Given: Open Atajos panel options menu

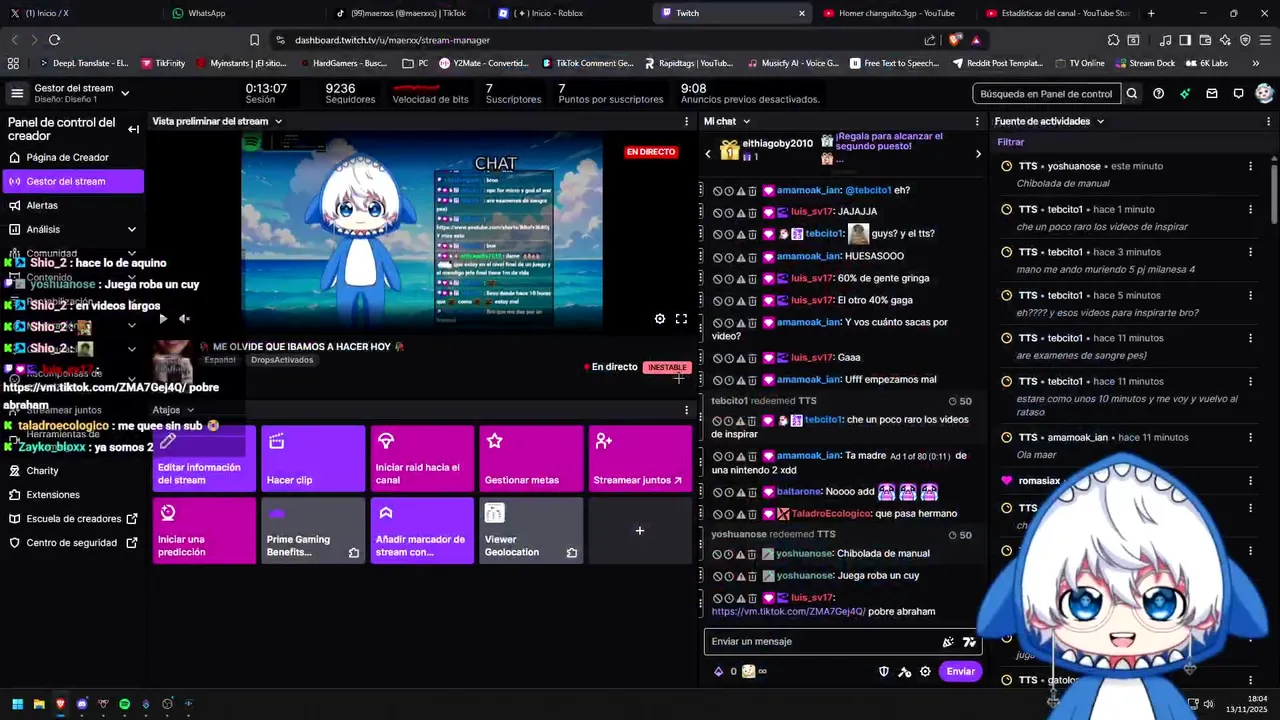Looking at the screenshot, I should point(686,410).
